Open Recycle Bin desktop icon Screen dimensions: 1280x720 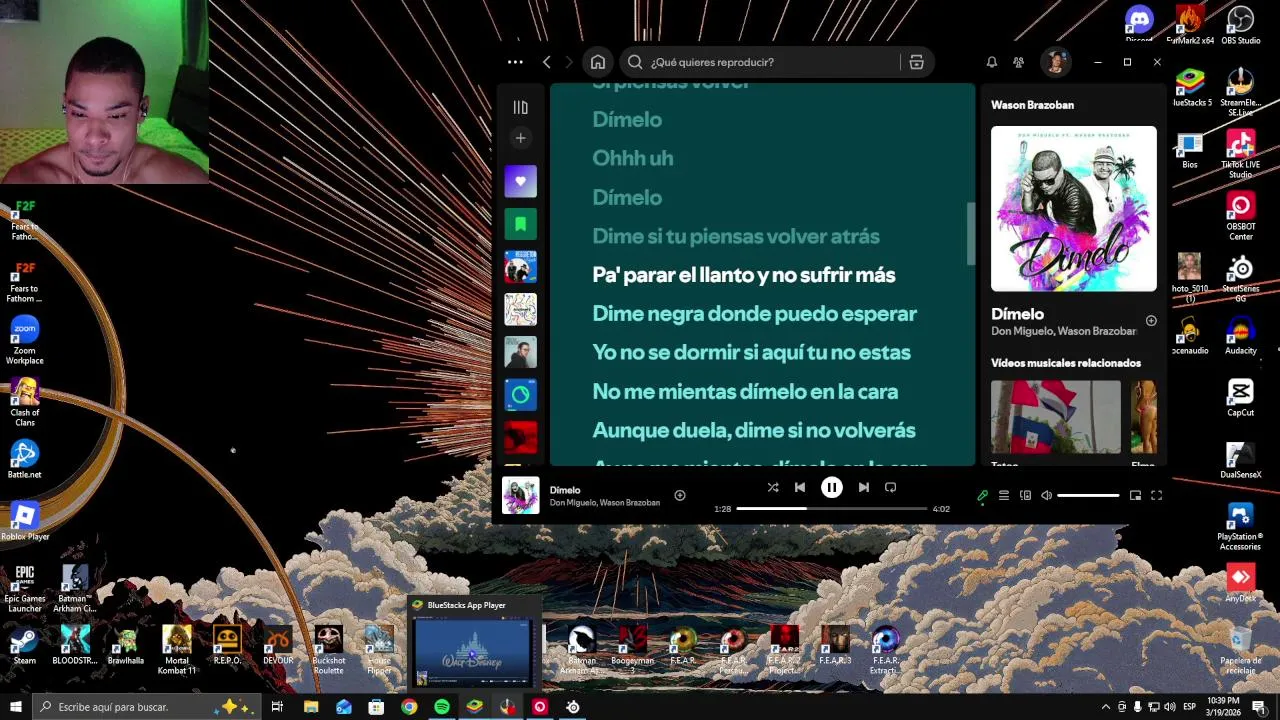tap(1240, 650)
